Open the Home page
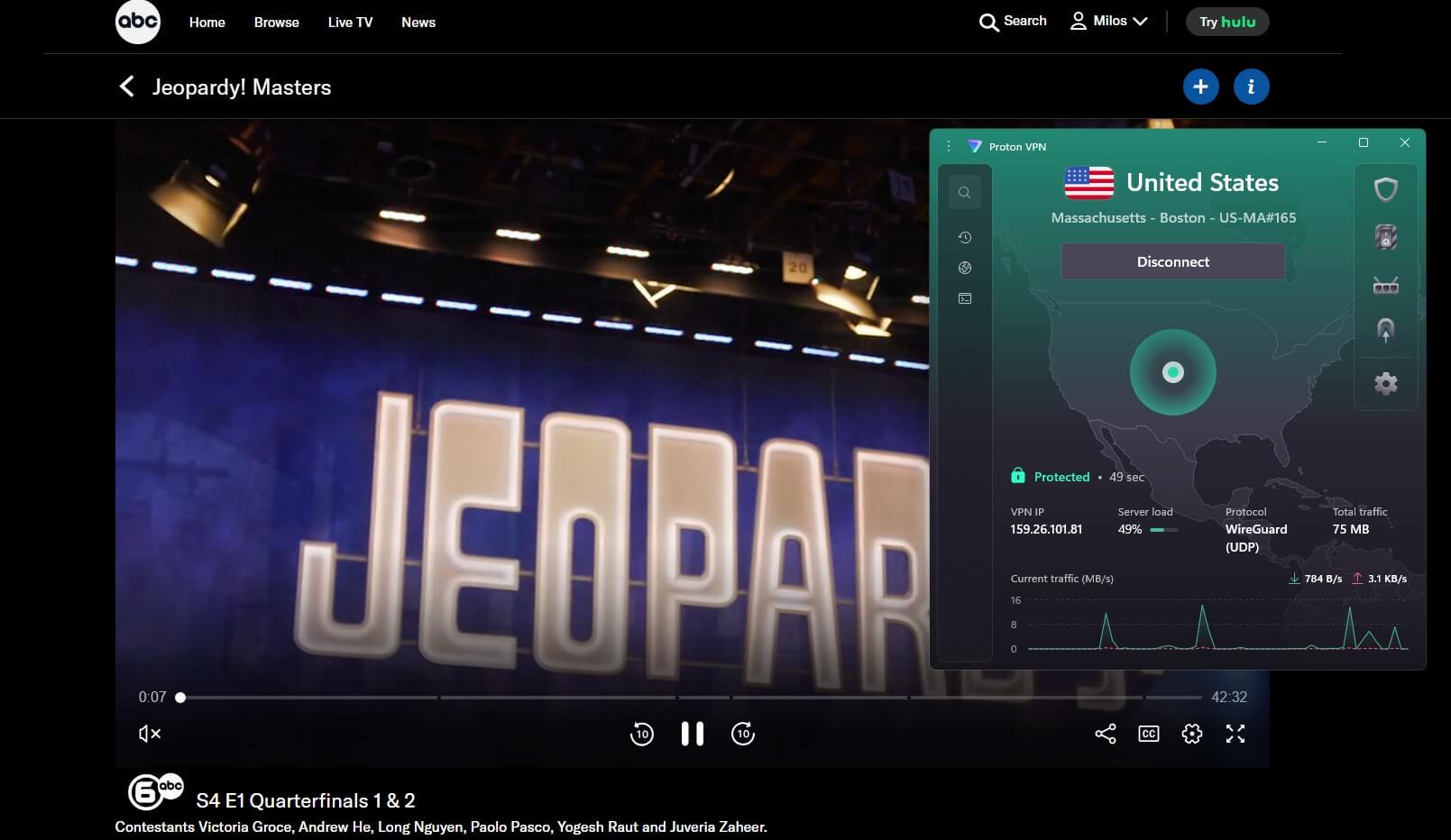This screenshot has height=840, width=1451. coord(207,23)
